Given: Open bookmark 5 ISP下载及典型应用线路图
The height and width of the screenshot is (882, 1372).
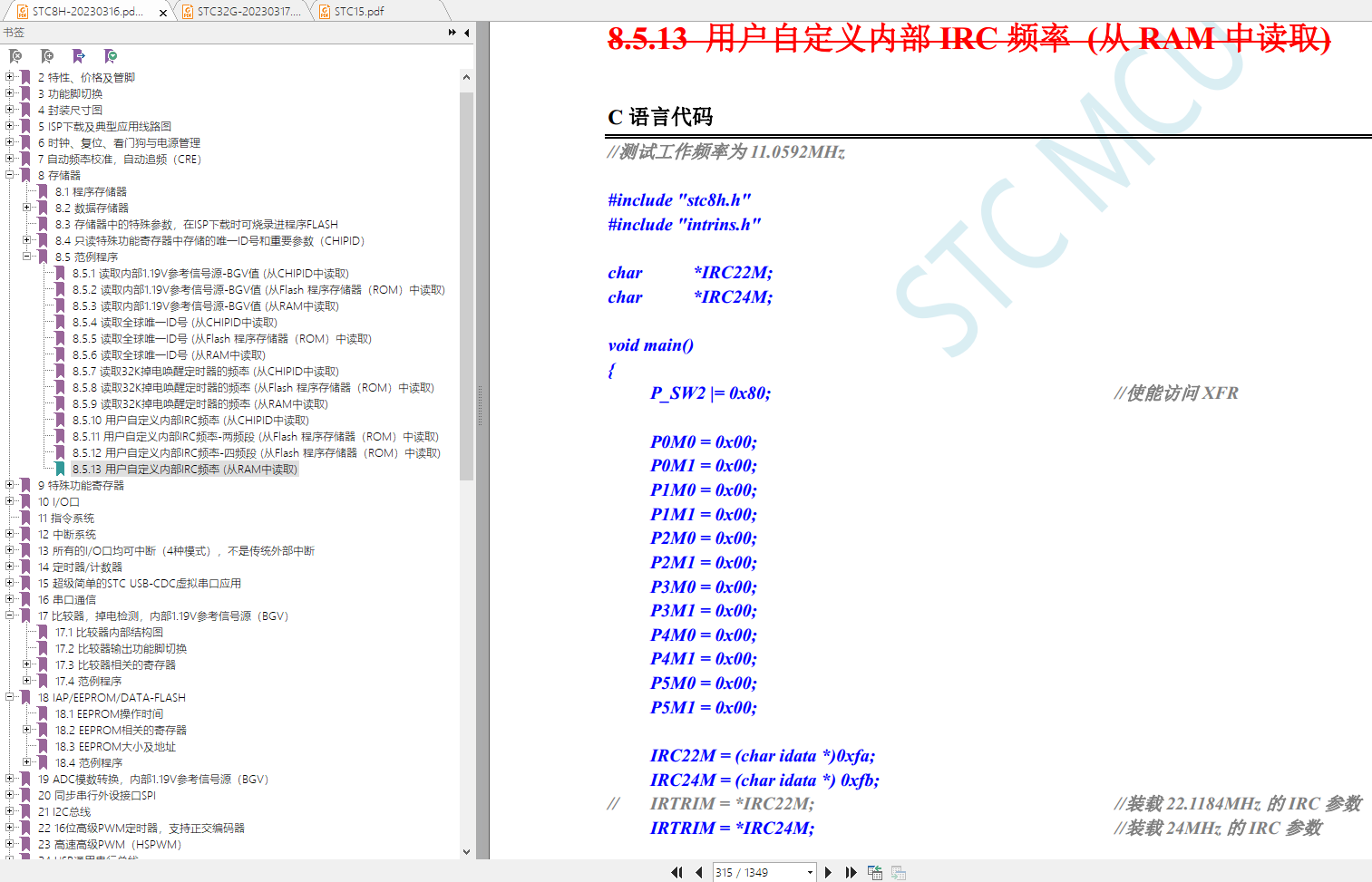Looking at the screenshot, I should click(x=104, y=126).
